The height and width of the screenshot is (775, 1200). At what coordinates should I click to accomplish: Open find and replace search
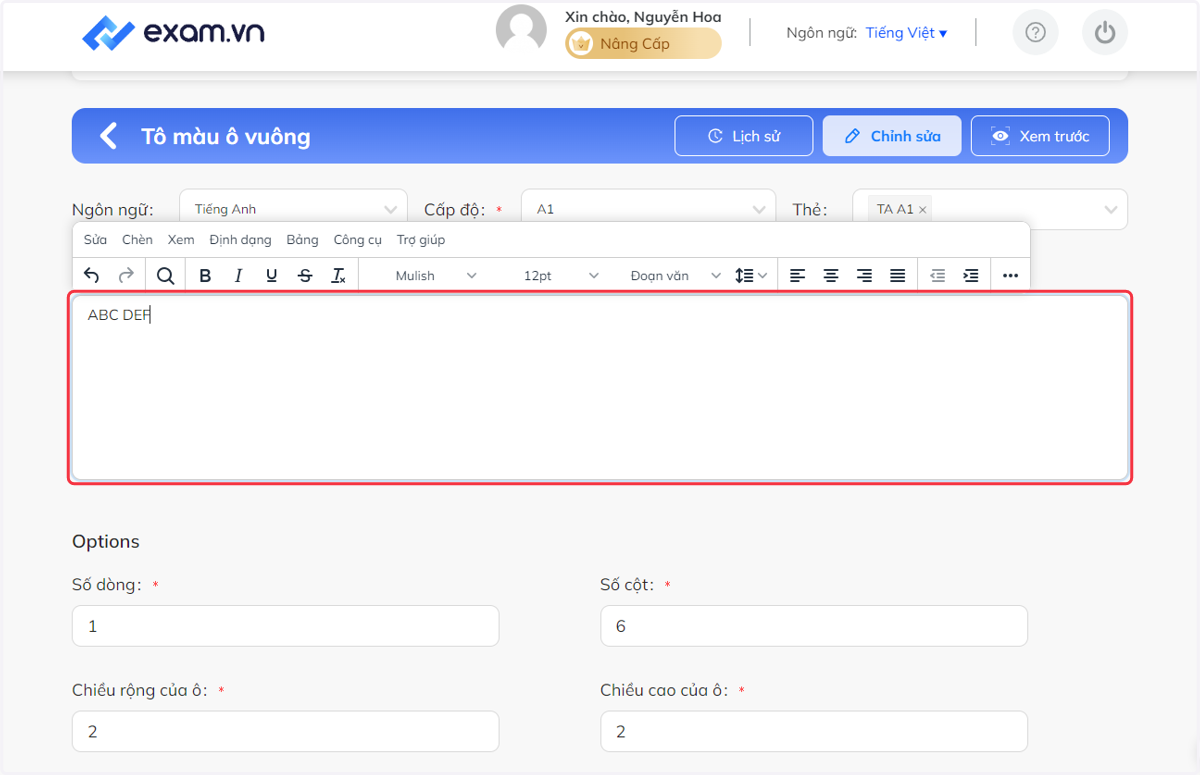[x=166, y=276]
